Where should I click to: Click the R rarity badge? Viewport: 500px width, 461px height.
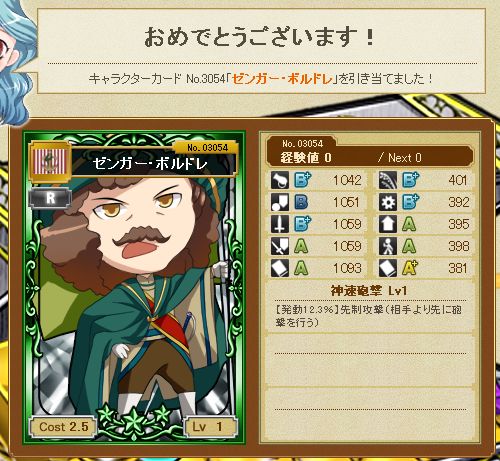click(x=50, y=198)
